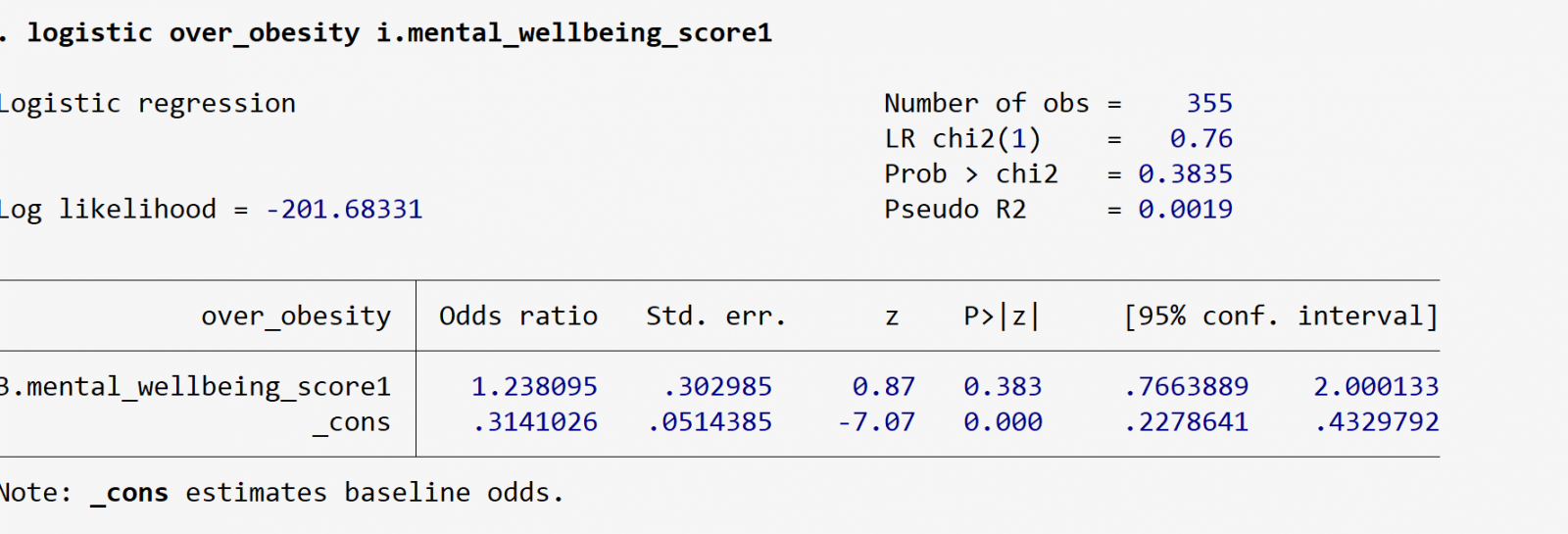
Task: Click the Number of obs value 355
Action: tap(1209, 104)
